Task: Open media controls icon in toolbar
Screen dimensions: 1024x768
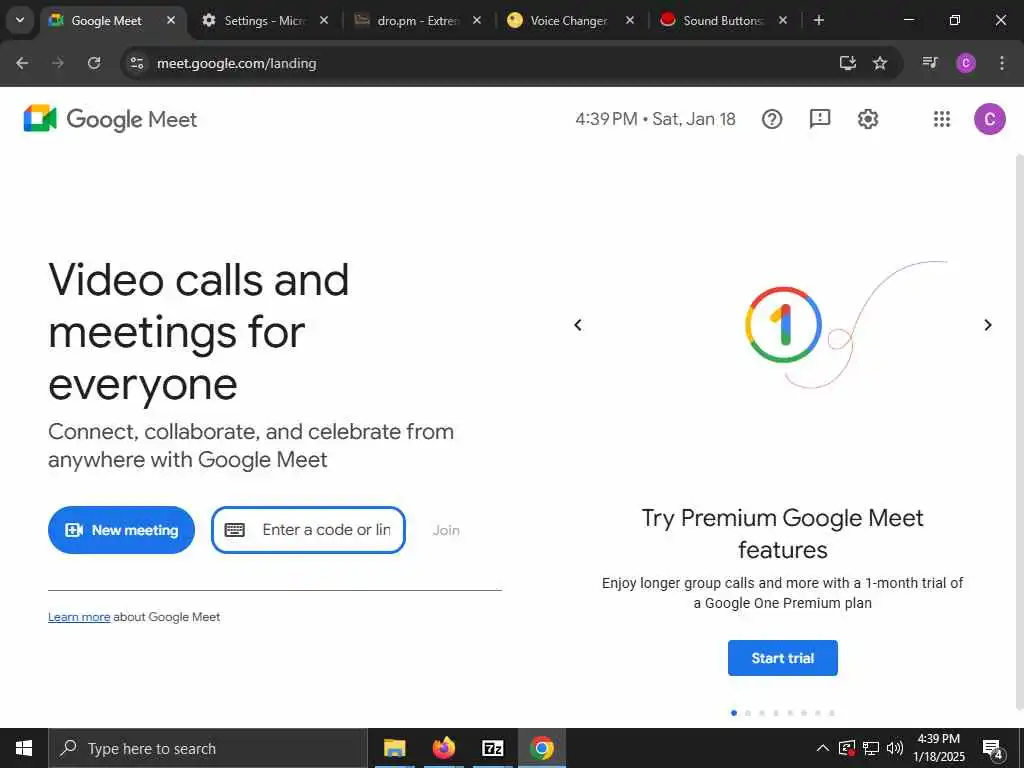Action: (x=930, y=63)
